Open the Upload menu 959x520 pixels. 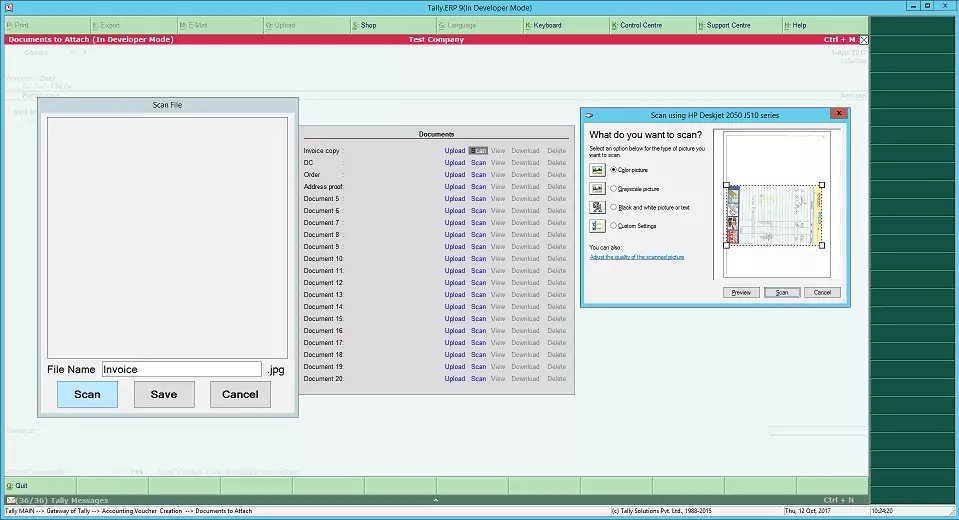(281, 25)
